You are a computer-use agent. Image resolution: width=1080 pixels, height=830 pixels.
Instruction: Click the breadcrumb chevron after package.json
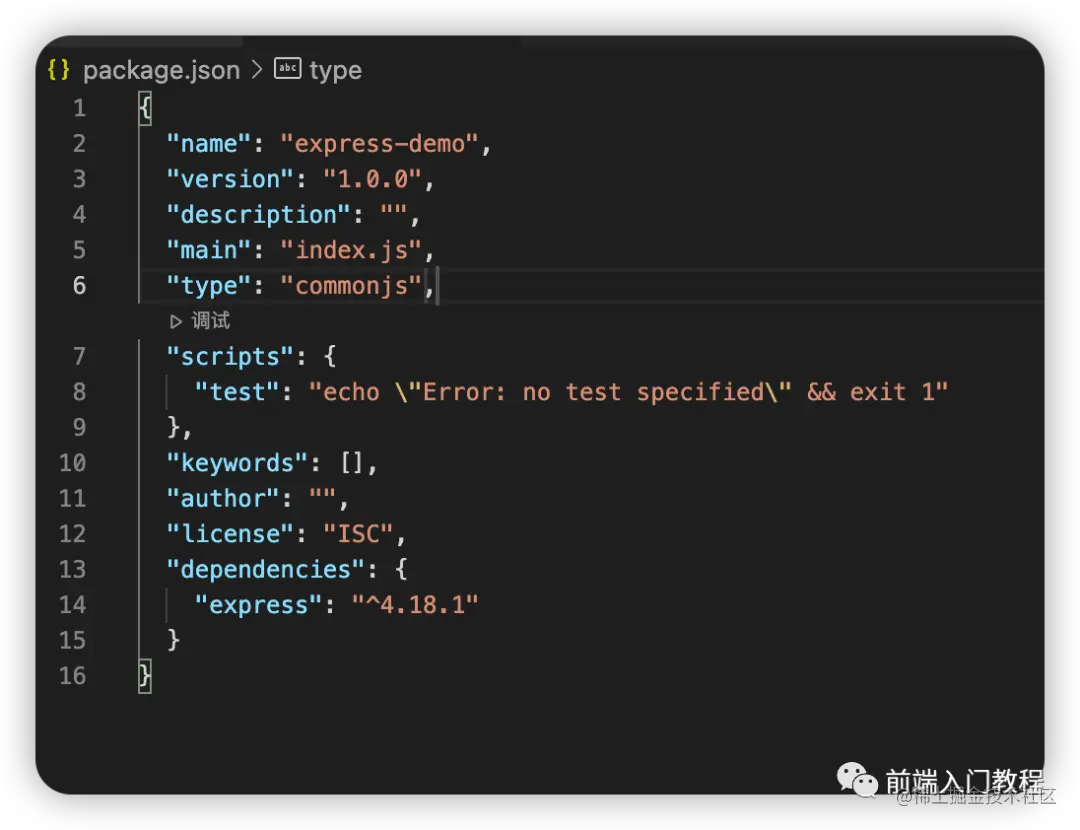click(257, 70)
